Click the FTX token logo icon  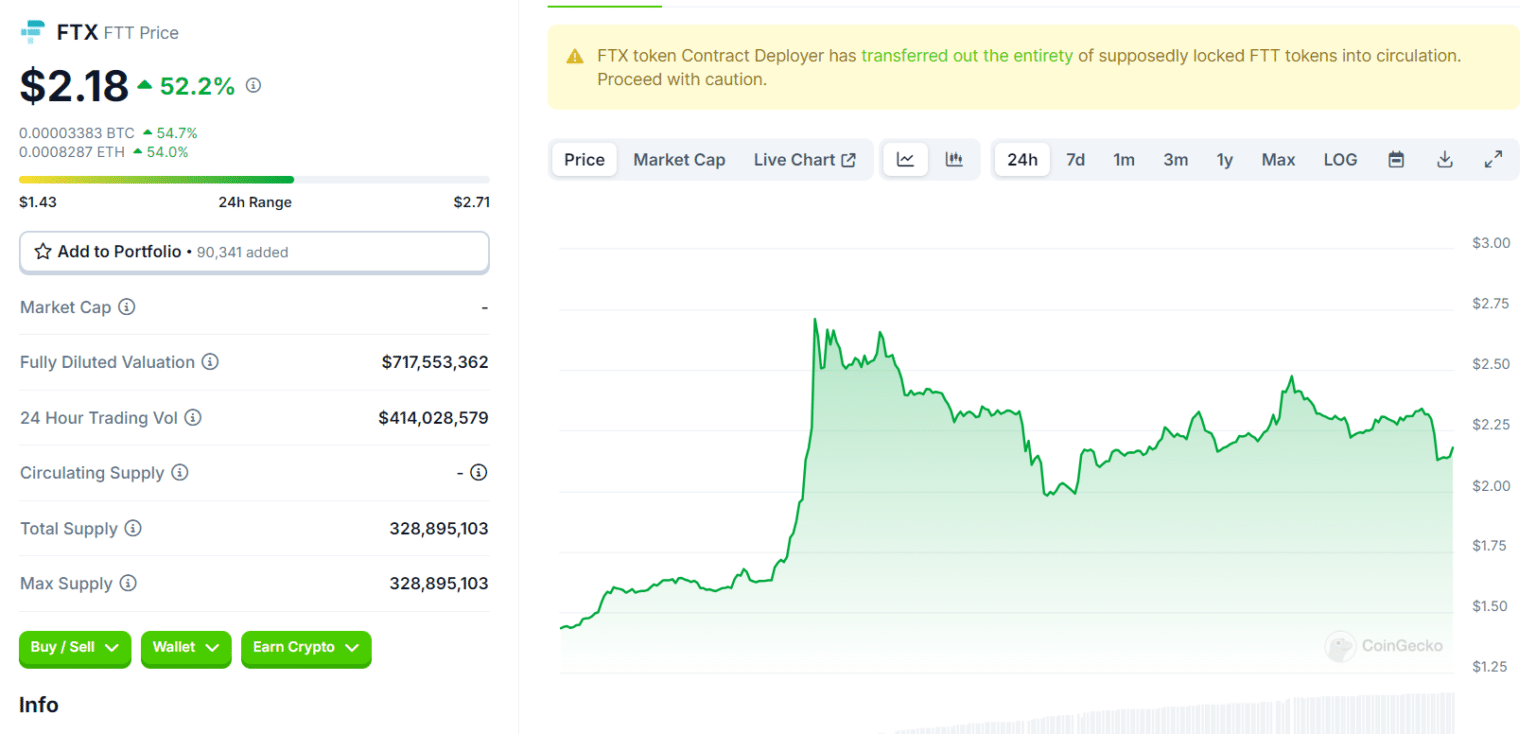coord(33,32)
